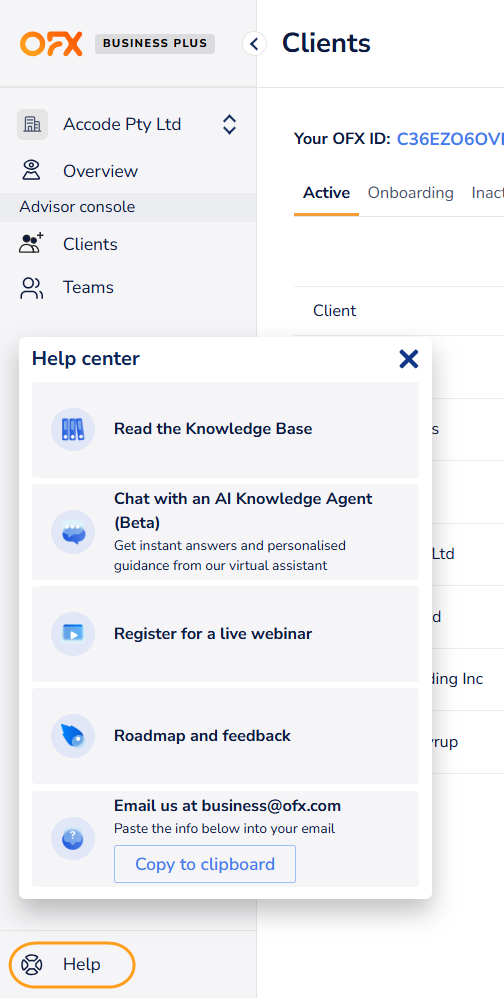Click the Copy to clipboard button
Screen dimensions: 504x998
[205, 864]
